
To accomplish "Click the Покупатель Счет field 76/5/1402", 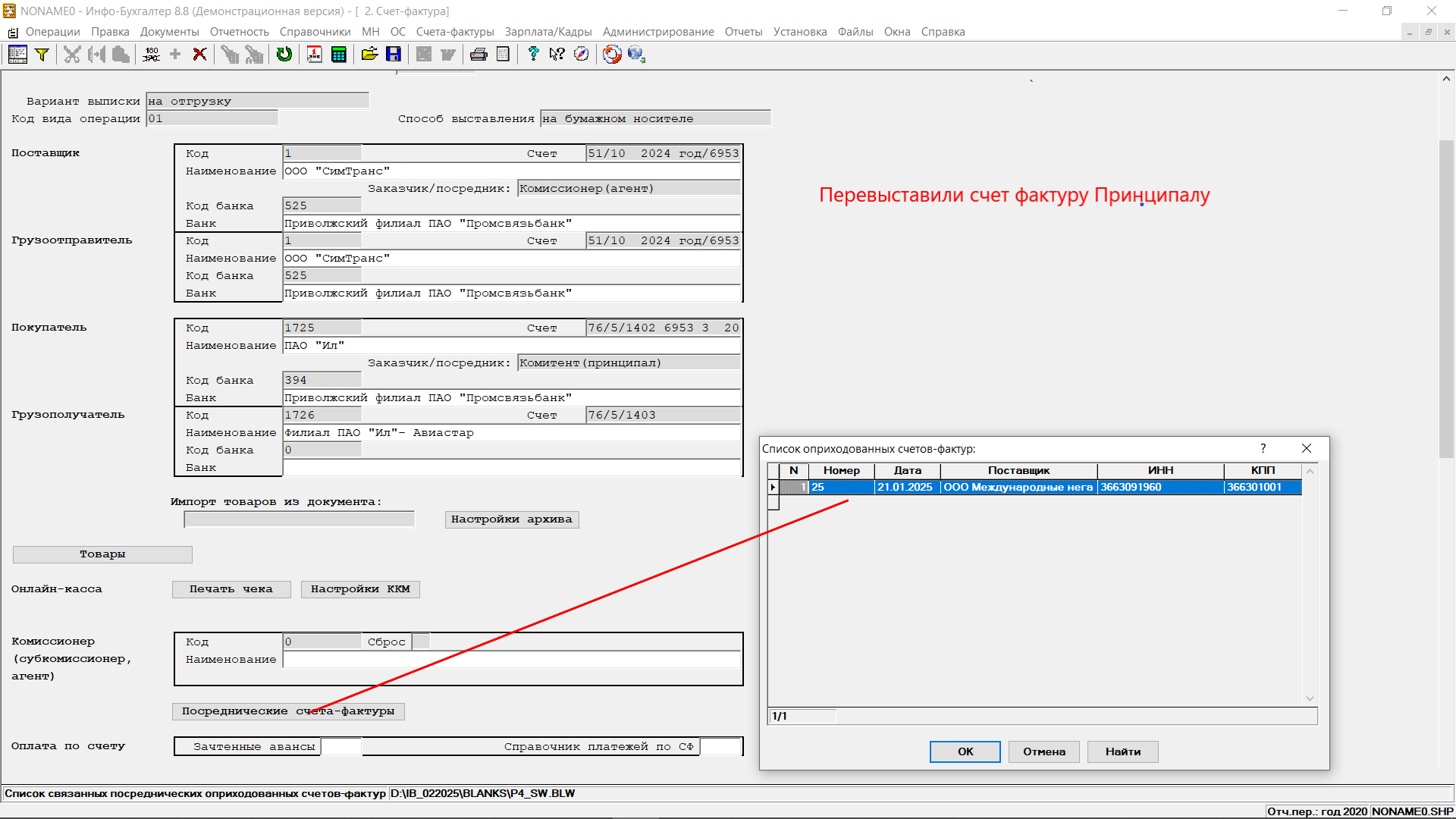I will pos(664,328).
